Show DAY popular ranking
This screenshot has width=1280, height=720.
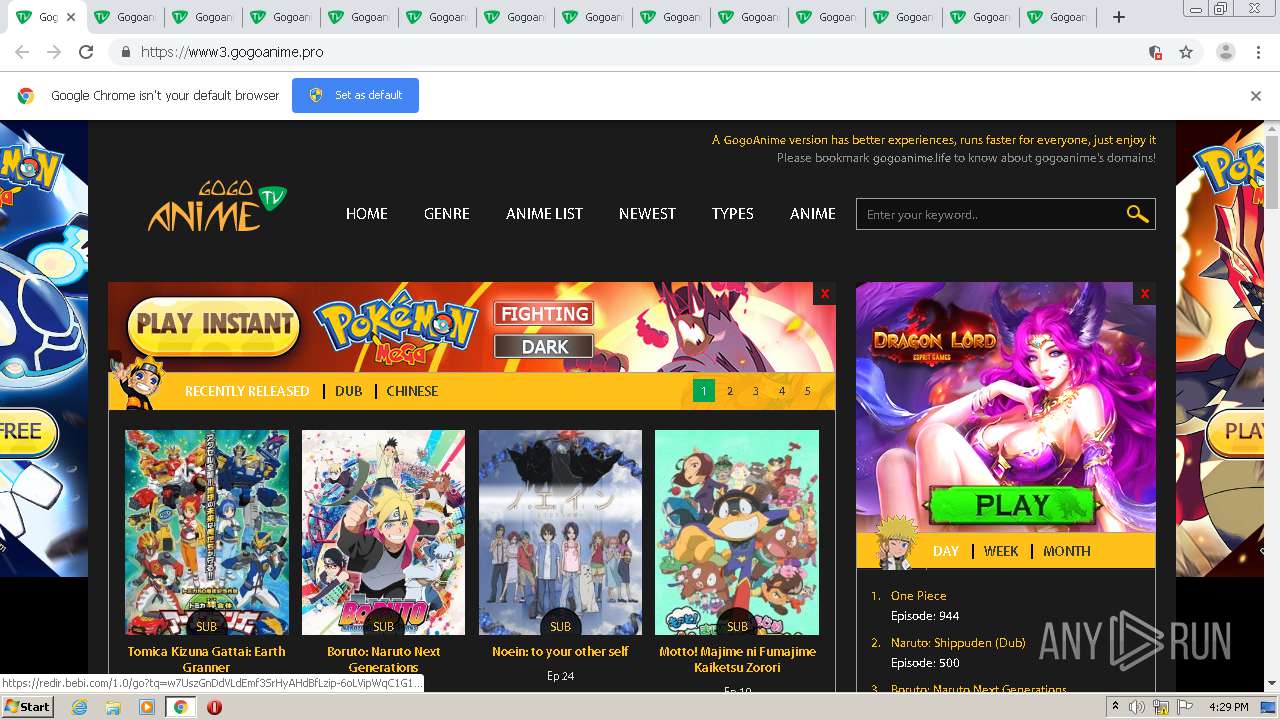(x=946, y=551)
